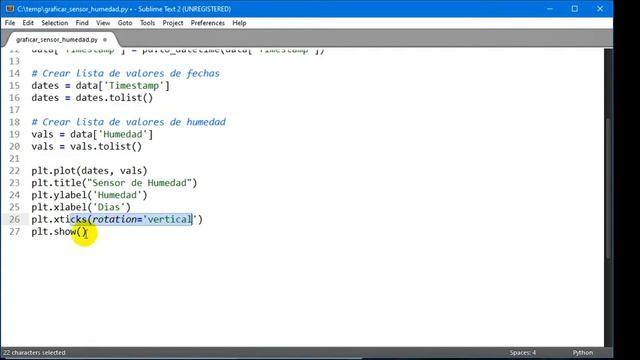Click the Sublime Text app icon in title bar
640x360 pixels.
tap(9, 9)
